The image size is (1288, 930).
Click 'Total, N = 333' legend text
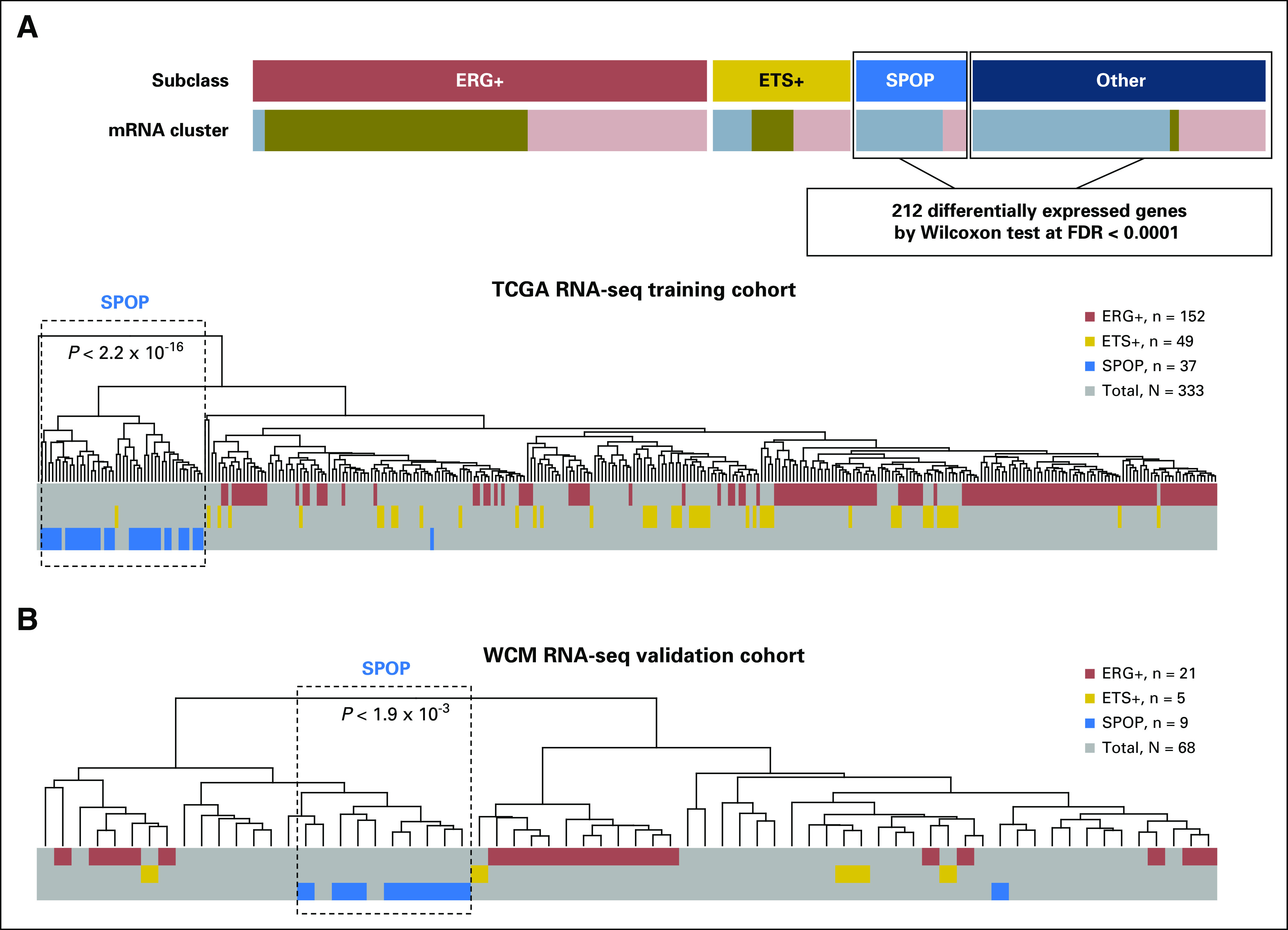point(1153,390)
